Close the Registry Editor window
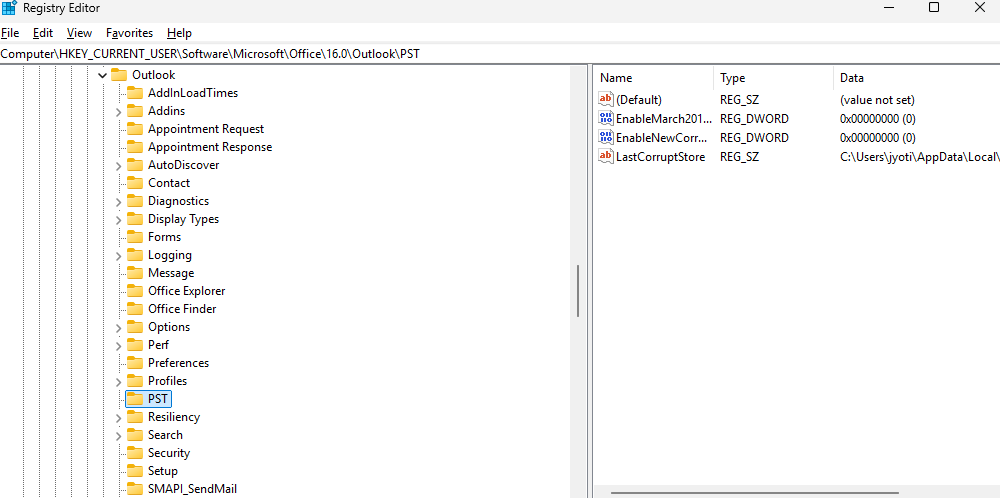The width and height of the screenshot is (1000, 498). [980, 7]
